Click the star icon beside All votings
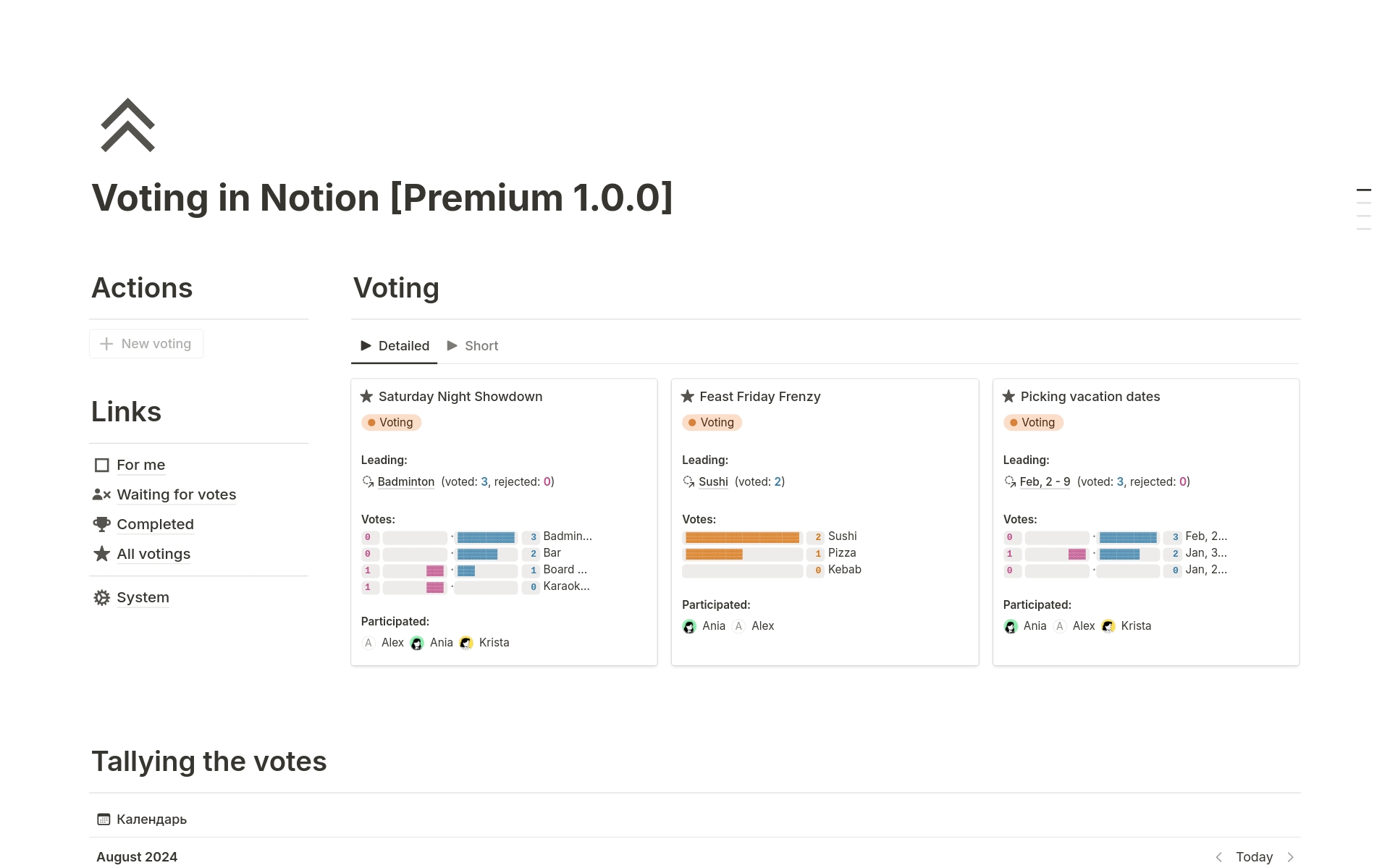Image resolution: width=1390 pixels, height=868 pixels. (x=102, y=554)
